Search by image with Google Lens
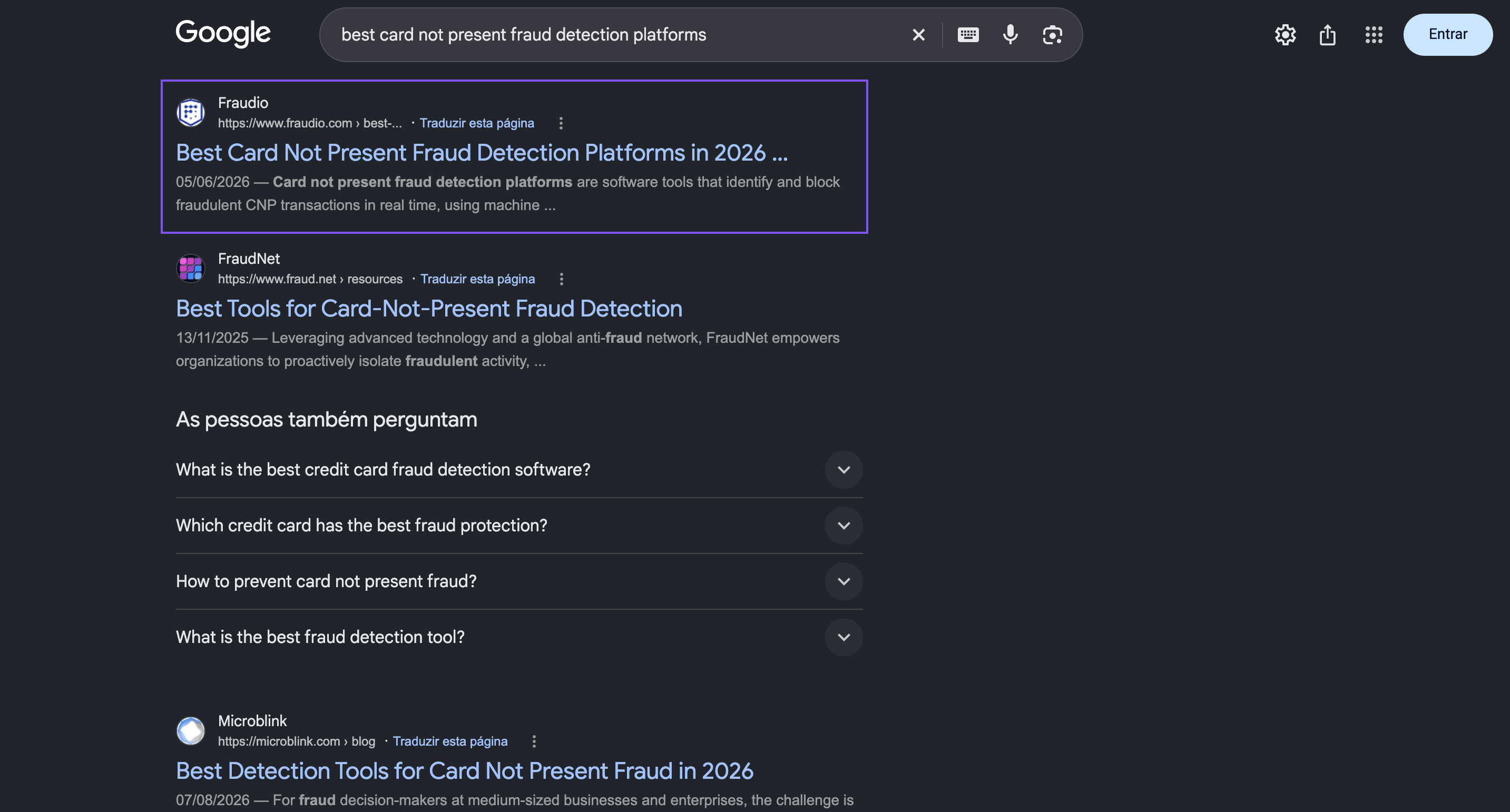The height and width of the screenshot is (812, 1510). pos(1052,35)
